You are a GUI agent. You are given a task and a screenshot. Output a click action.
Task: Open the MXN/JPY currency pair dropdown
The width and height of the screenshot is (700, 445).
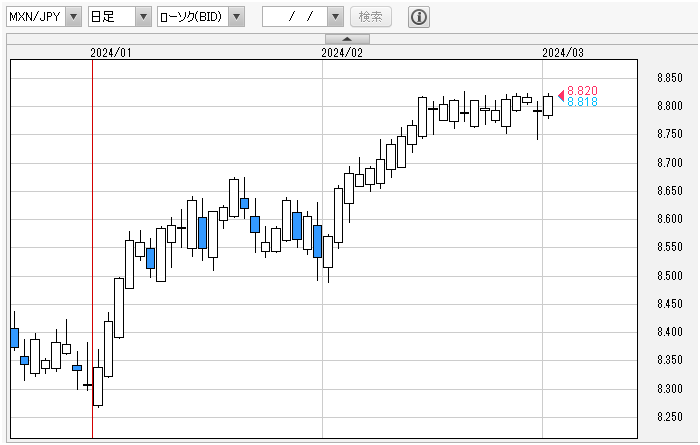[44, 17]
